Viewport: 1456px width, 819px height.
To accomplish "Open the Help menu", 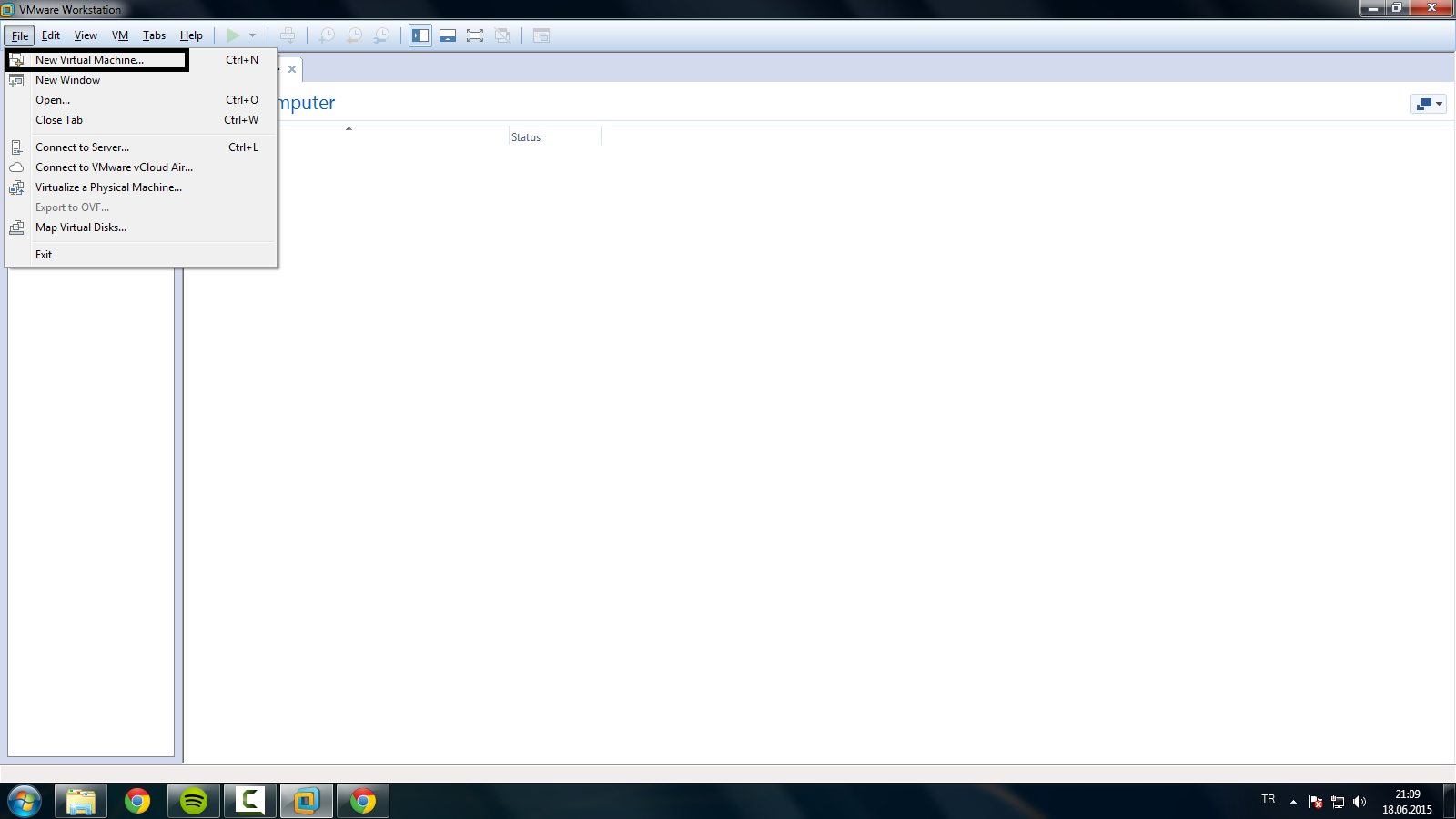I will coord(191,35).
